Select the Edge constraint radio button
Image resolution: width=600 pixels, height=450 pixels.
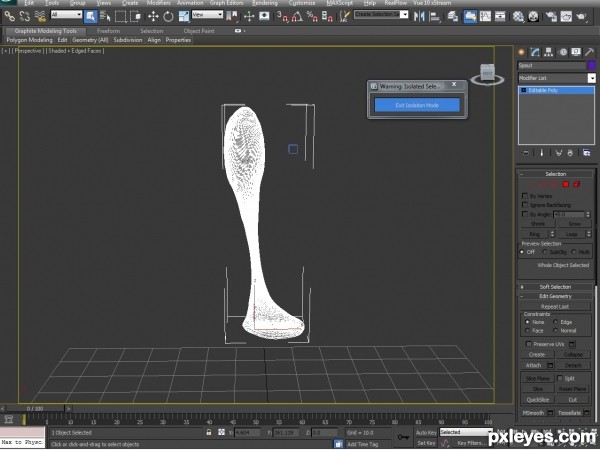click(555, 322)
